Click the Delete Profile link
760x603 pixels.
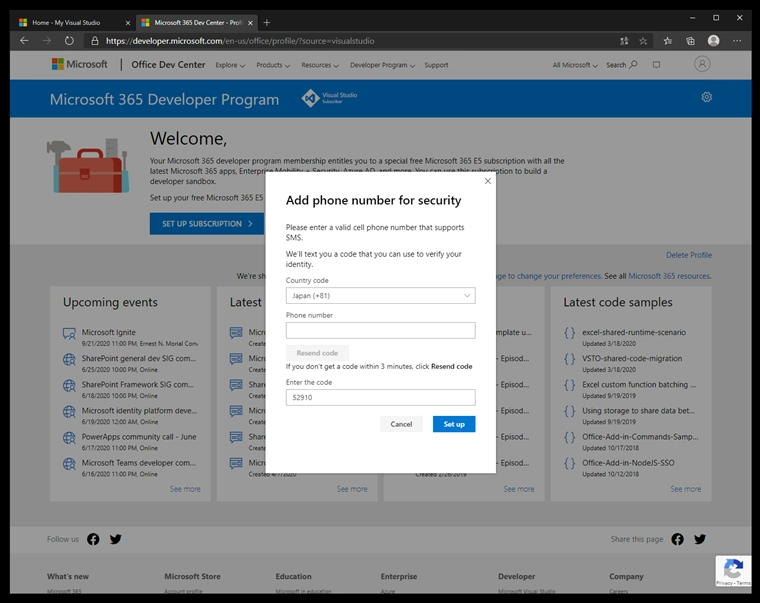[x=689, y=255]
